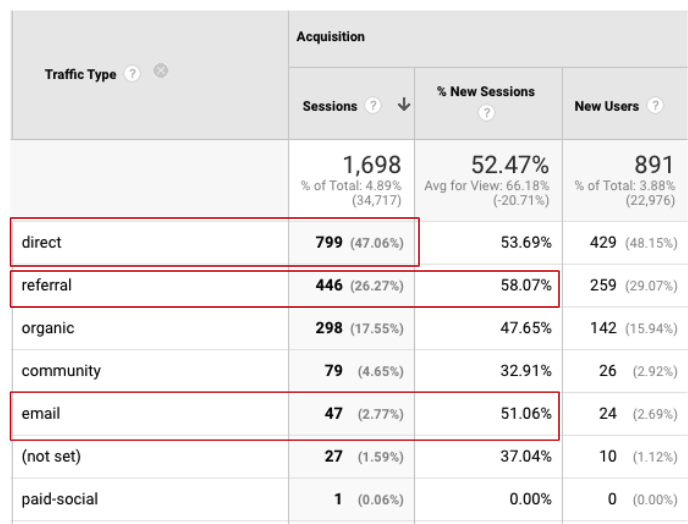This screenshot has width=688, height=524.
Task: Click help icon next to Traffic Type
Action: (x=133, y=75)
